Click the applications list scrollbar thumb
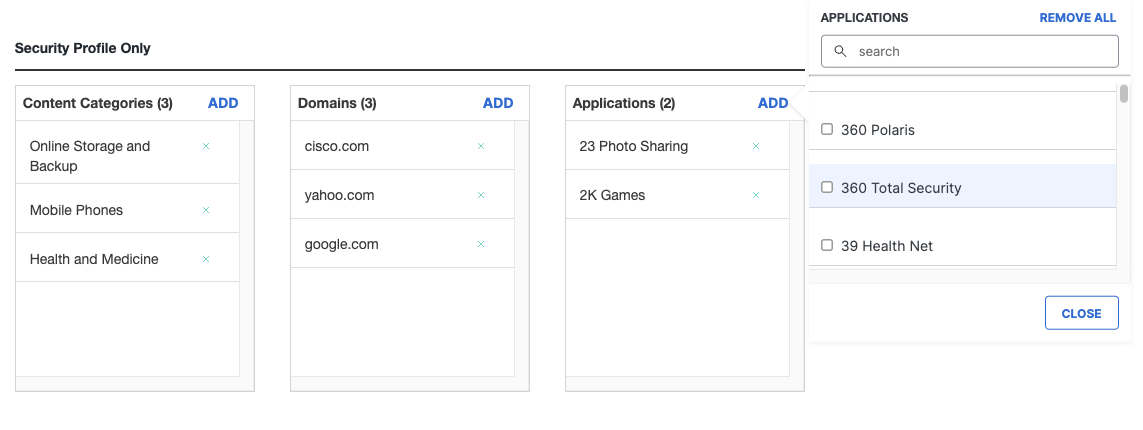The image size is (1143, 430). tap(1124, 93)
